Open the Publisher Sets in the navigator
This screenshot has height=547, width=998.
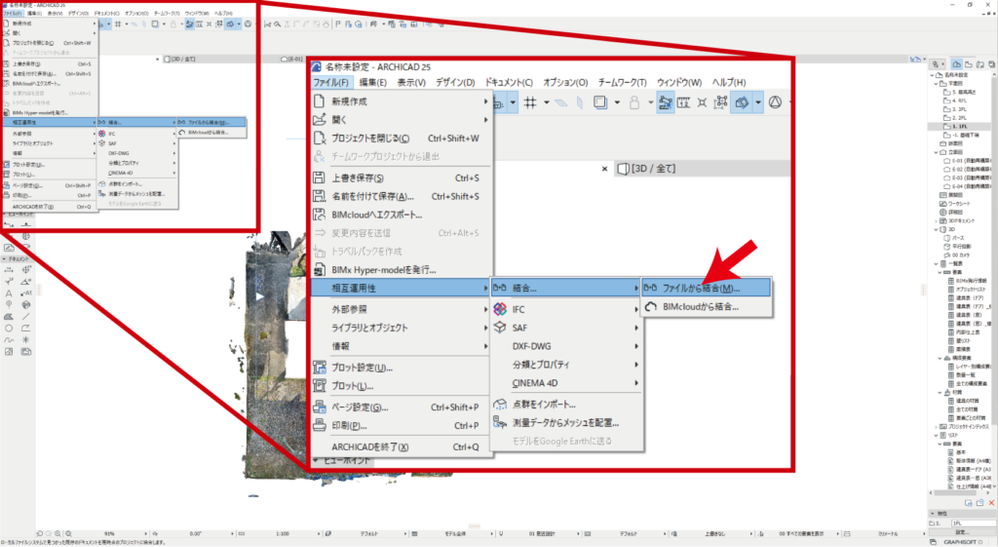[992, 64]
